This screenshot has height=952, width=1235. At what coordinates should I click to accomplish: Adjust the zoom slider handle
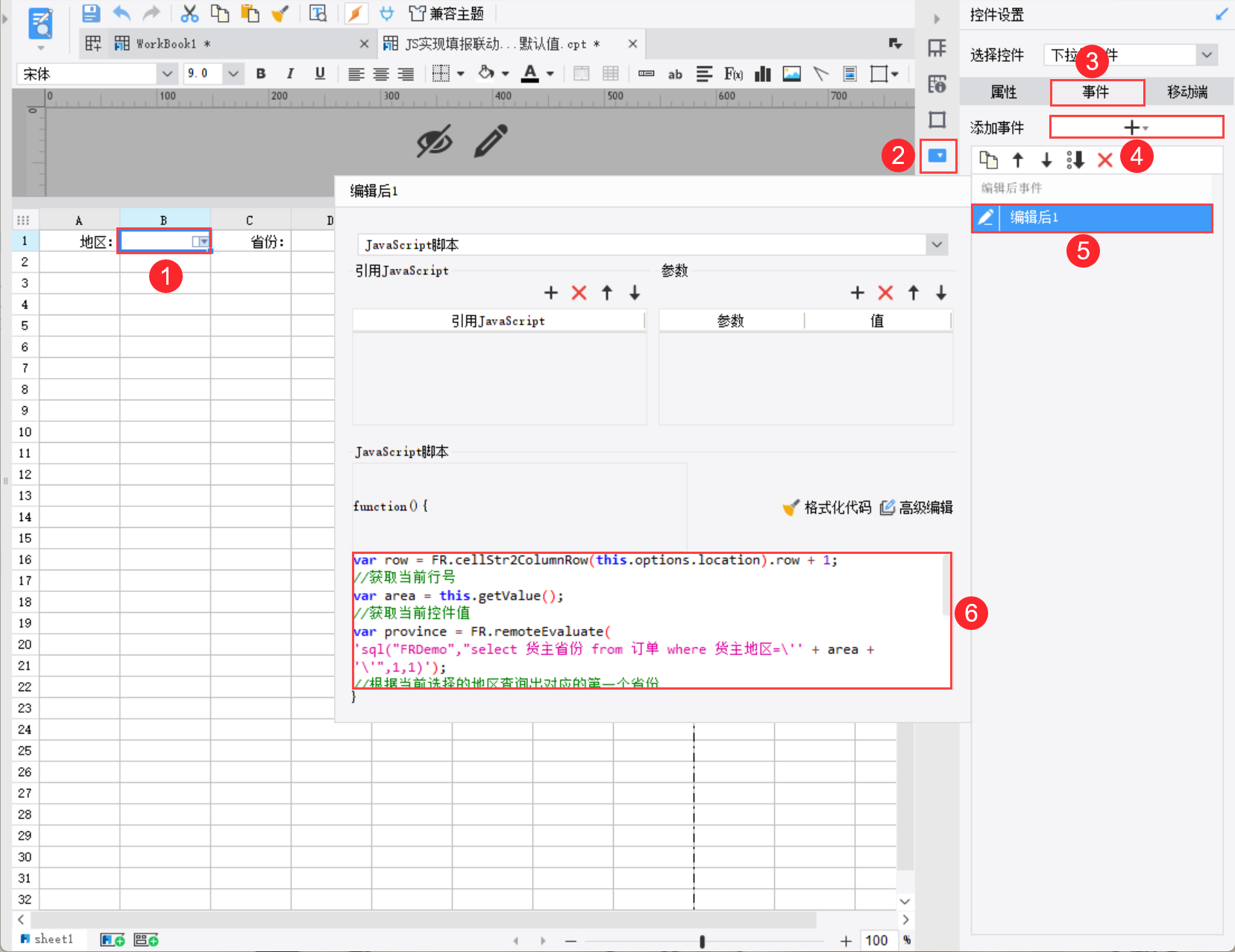(702, 941)
